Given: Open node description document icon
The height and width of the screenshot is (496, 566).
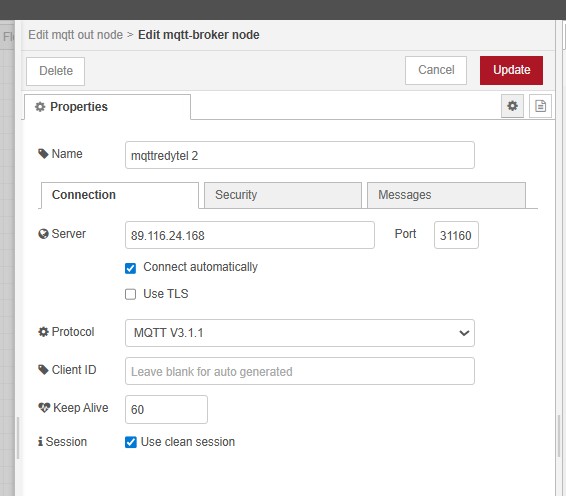Looking at the screenshot, I should click(540, 106).
